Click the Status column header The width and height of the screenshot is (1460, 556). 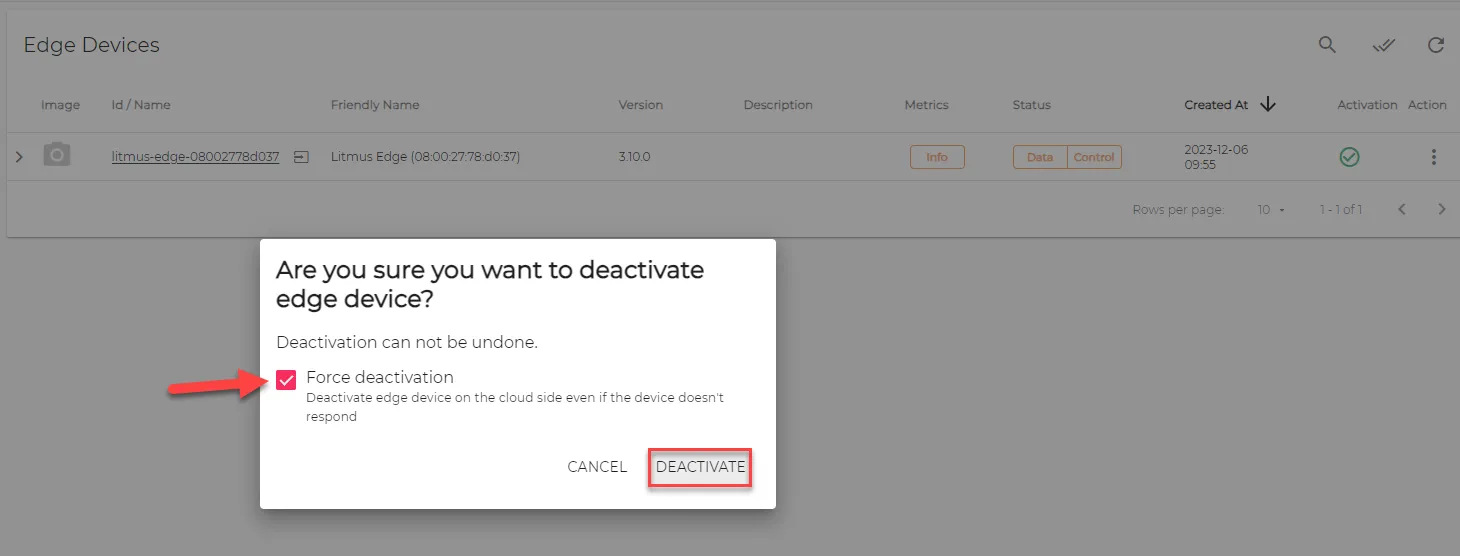coord(1031,104)
